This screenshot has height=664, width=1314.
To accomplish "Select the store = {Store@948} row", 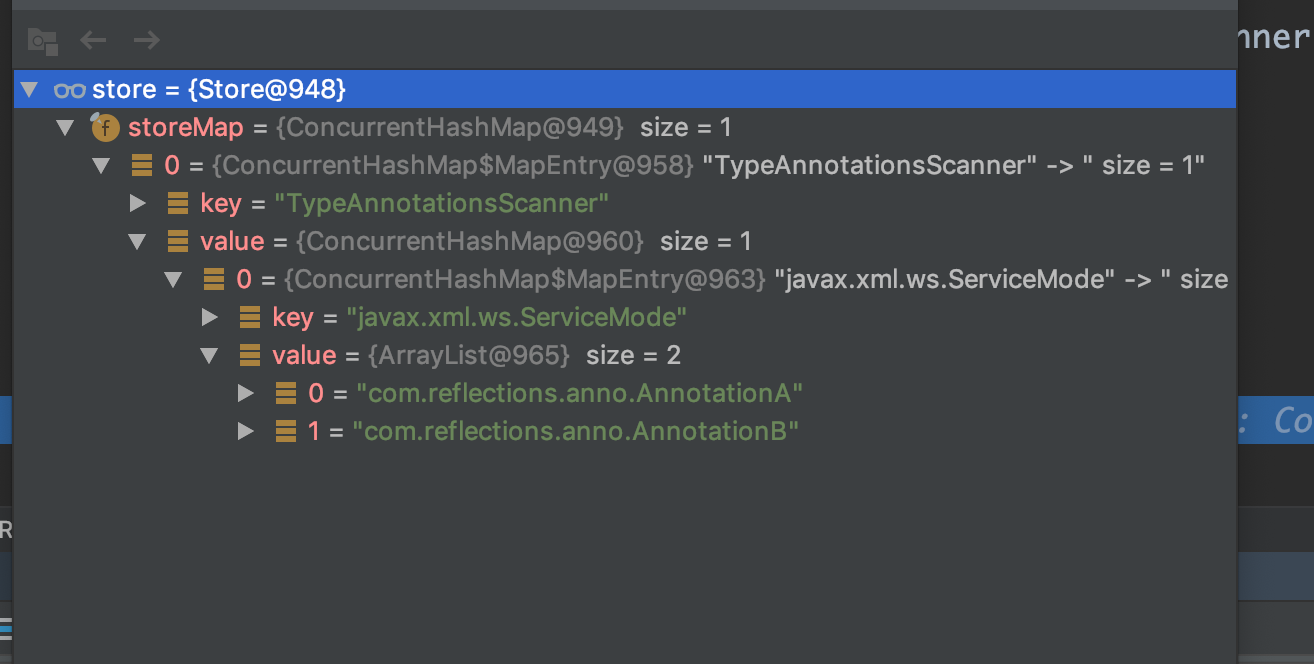I will 220,90.
